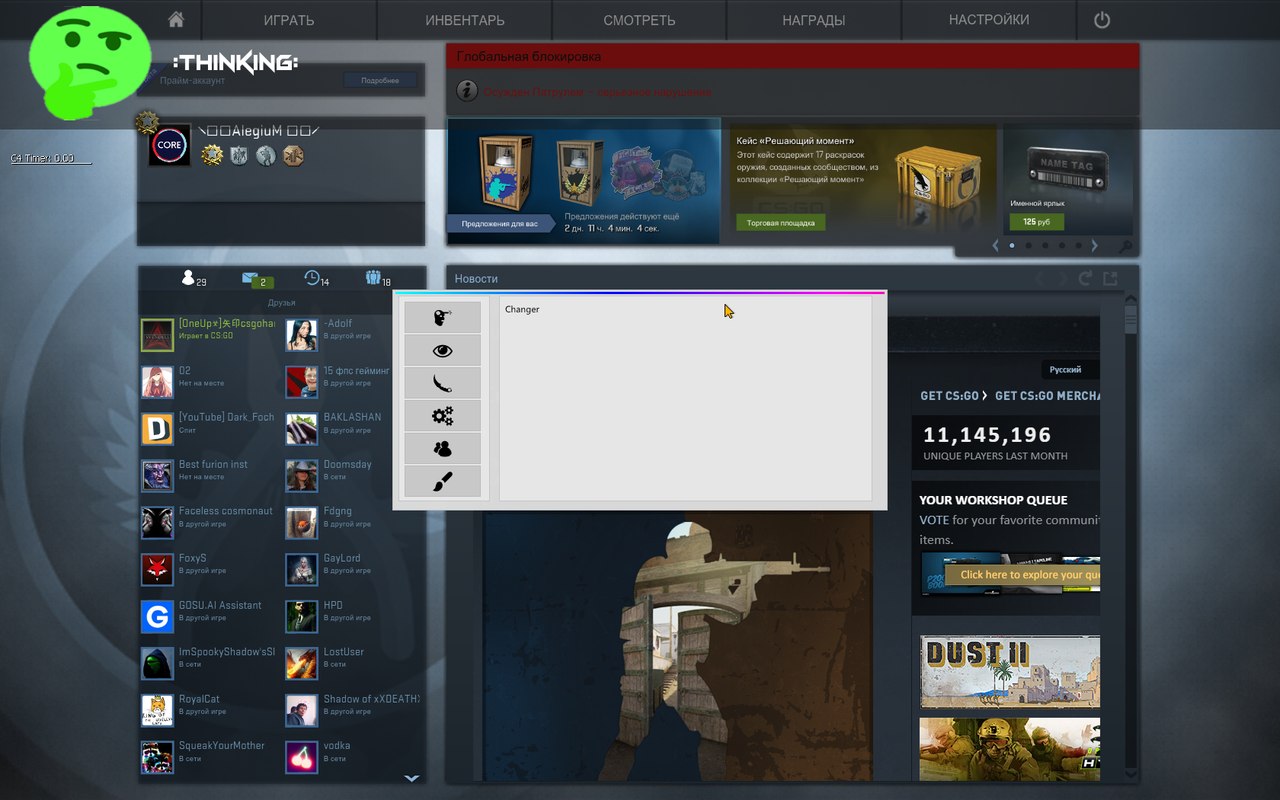Select friend Faceless cosmonaut
The height and width of the screenshot is (800, 1280).
pos(210,523)
